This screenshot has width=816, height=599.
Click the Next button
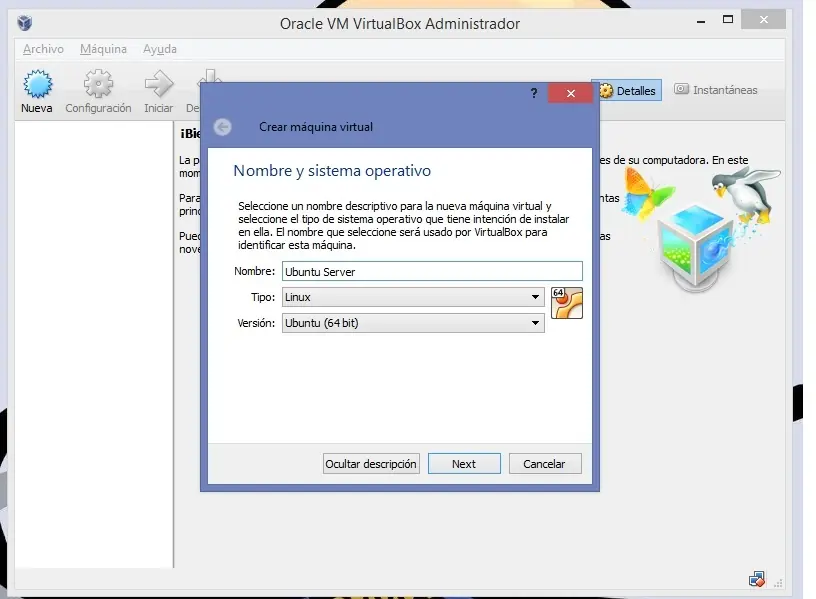(464, 464)
